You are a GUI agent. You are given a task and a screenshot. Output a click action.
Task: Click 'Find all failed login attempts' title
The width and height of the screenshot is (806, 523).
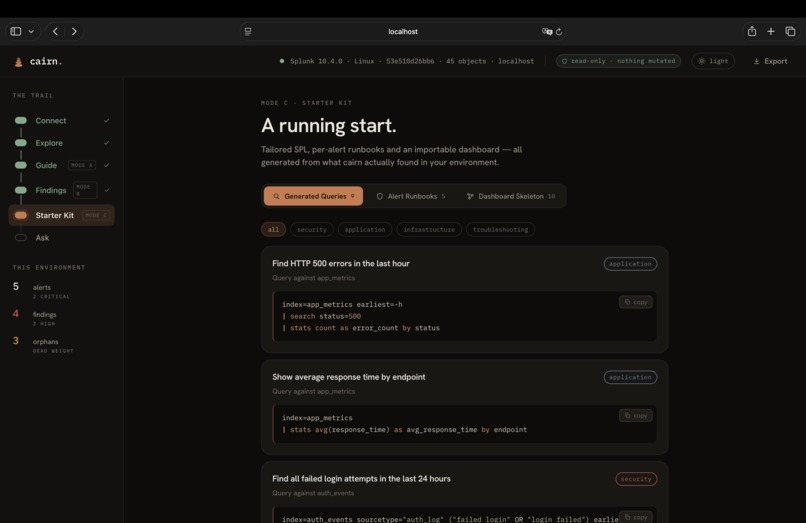(x=361, y=479)
